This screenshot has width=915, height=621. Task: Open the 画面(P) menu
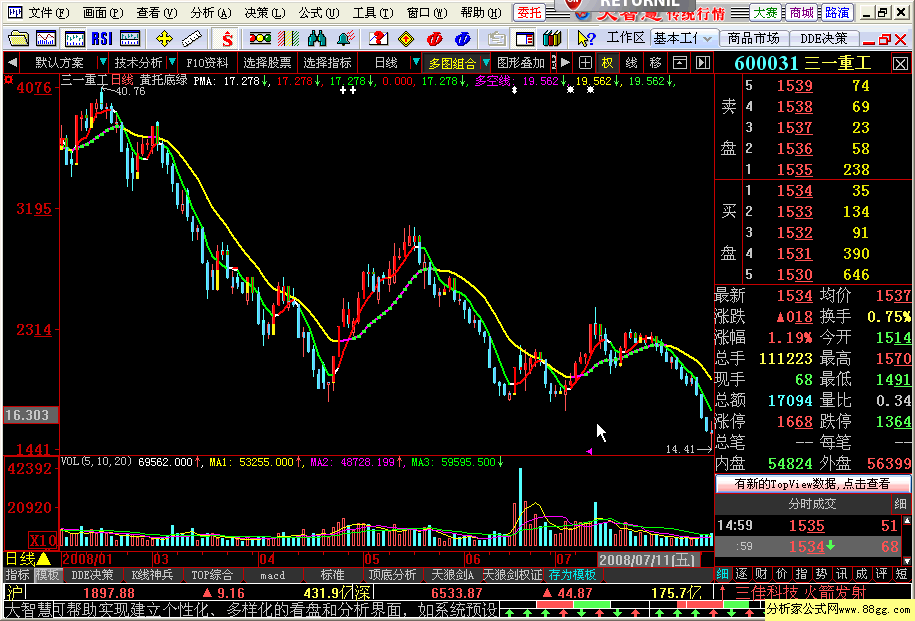coord(103,12)
